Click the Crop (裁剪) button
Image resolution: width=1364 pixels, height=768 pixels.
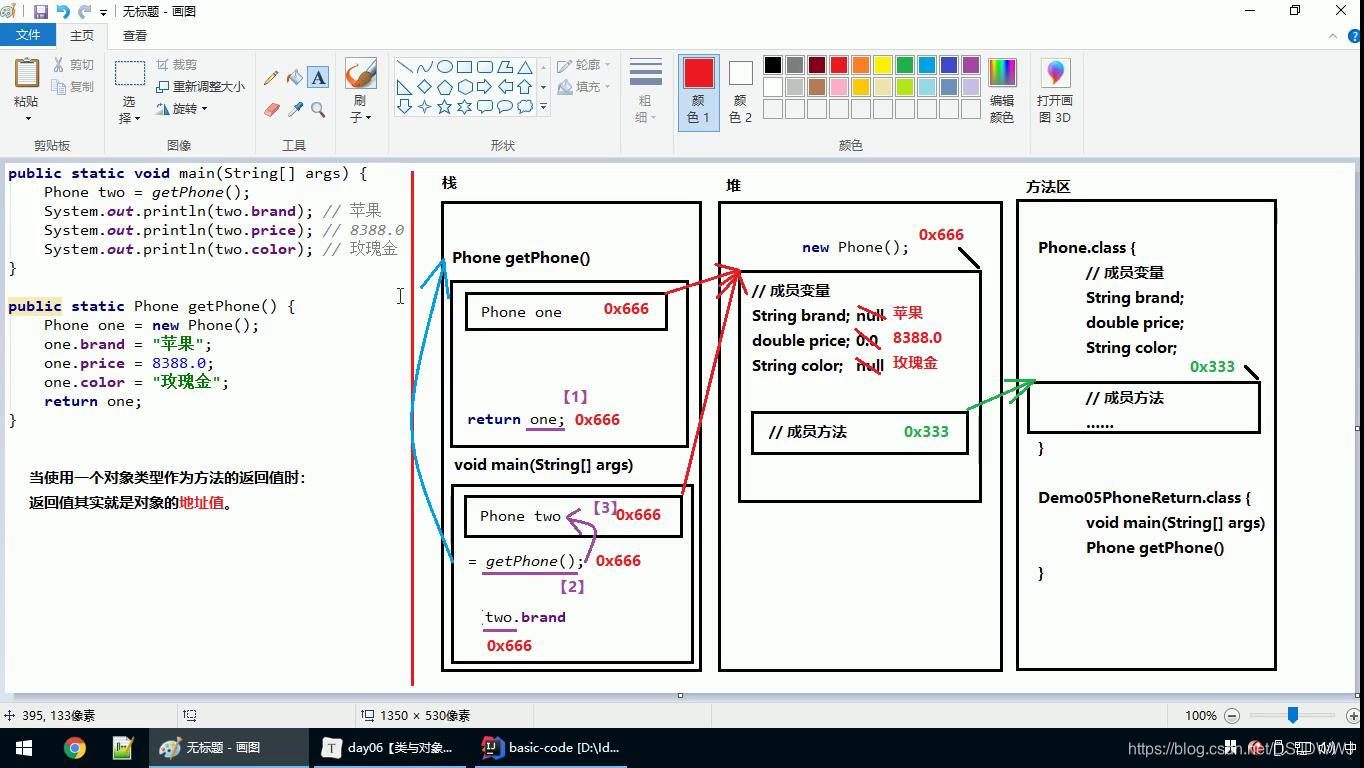coord(177,65)
